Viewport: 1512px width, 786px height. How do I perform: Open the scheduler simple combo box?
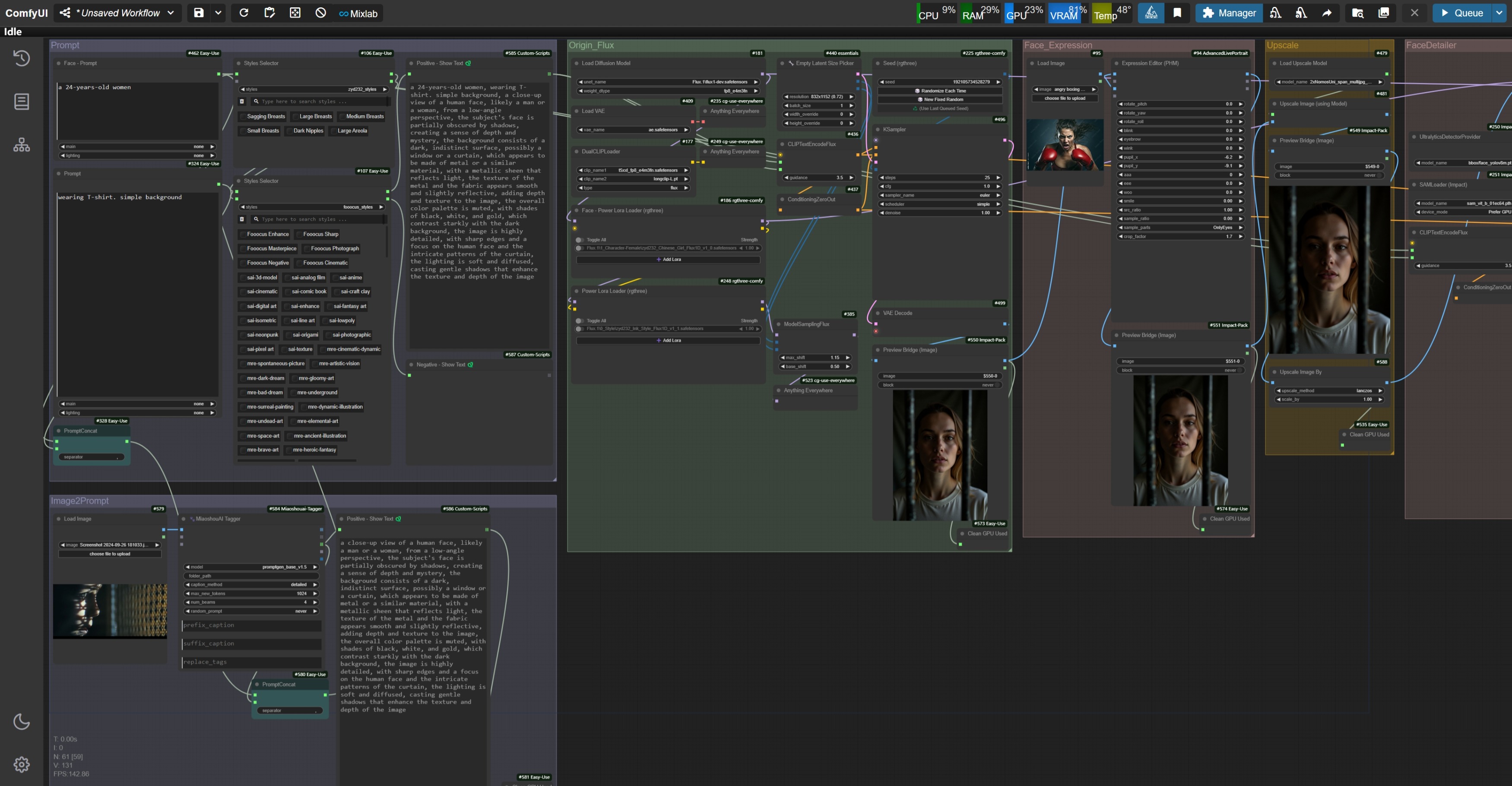click(x=939, y=204)
